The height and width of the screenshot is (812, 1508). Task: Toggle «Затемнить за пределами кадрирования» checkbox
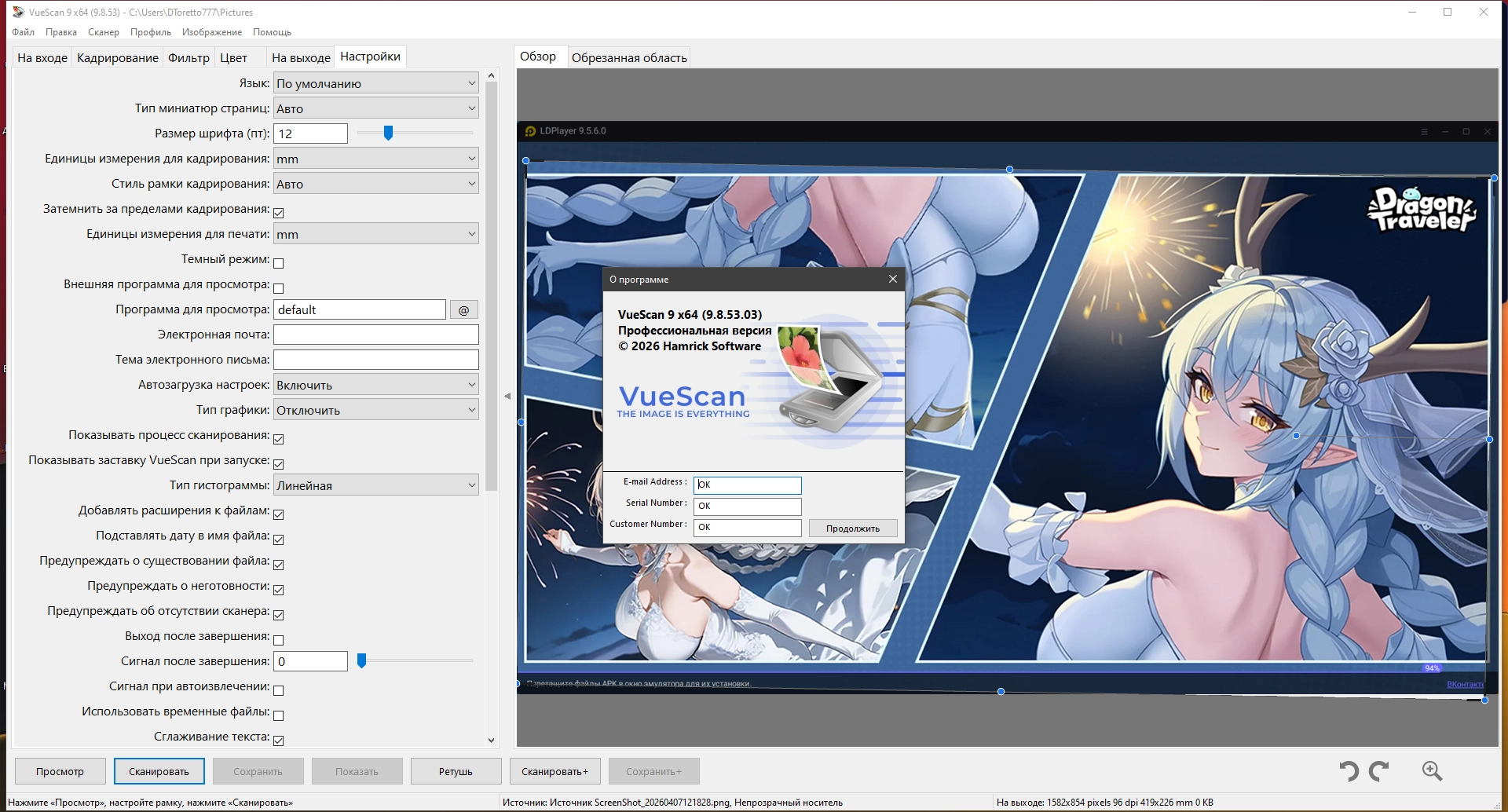click(x=279, y=213)
